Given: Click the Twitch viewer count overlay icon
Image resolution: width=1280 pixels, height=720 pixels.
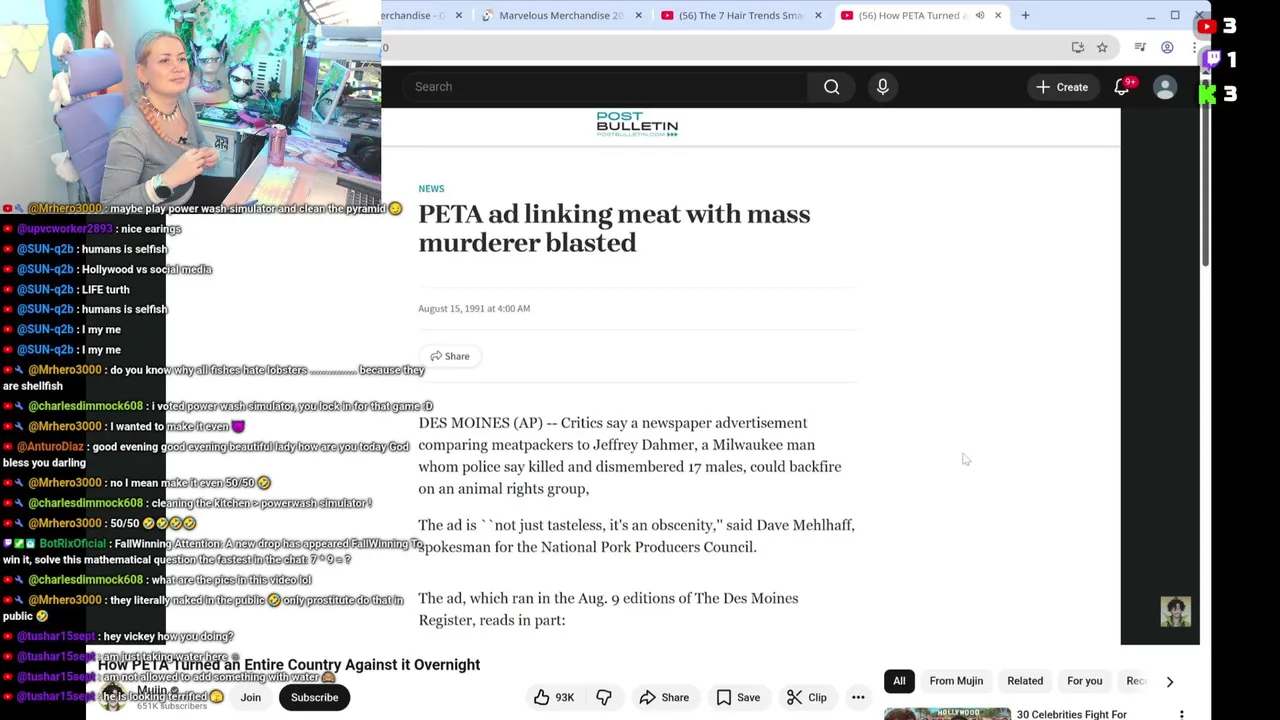Looking at the screenshot, I should tap(1212, 60).
